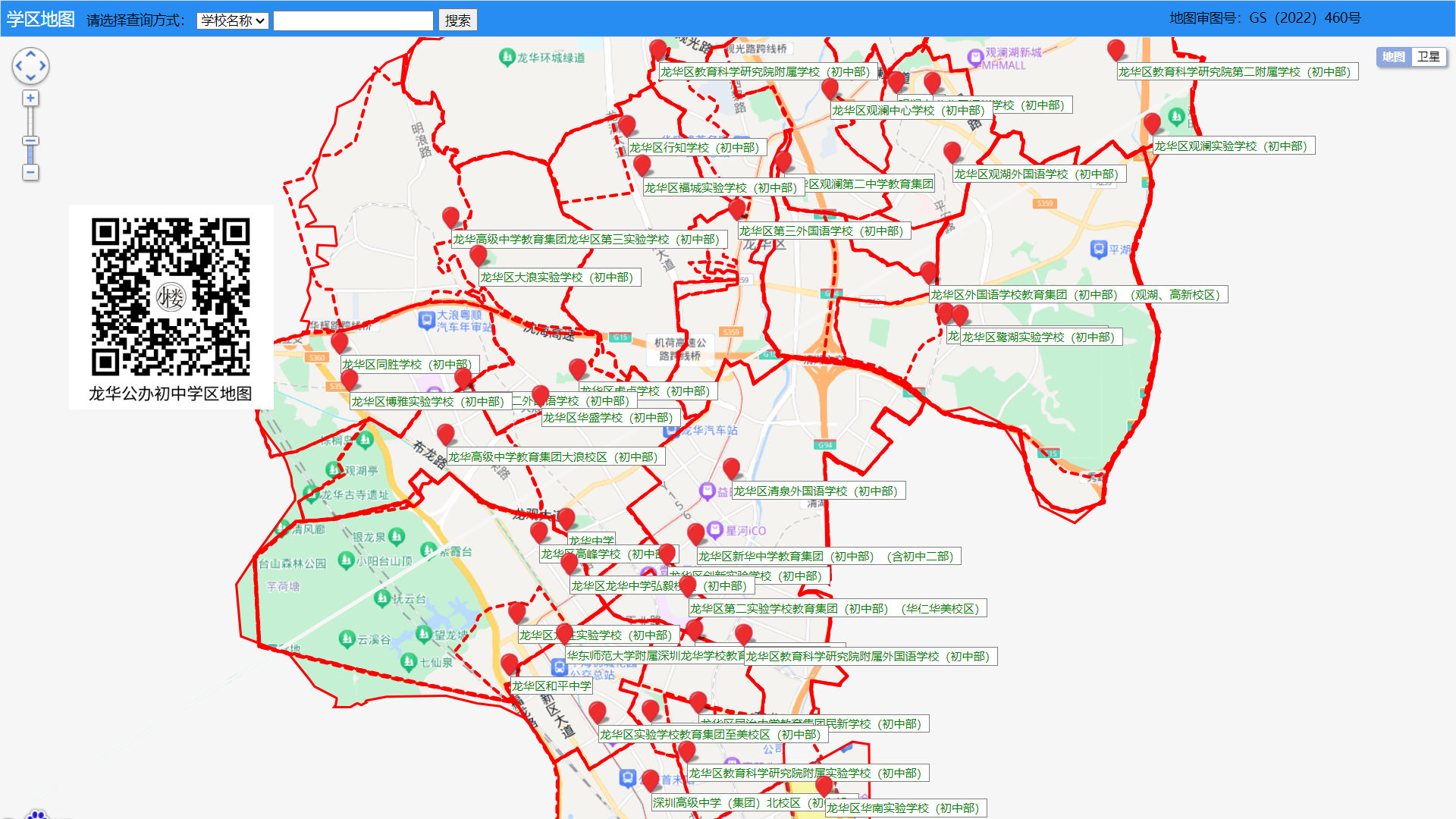This screenshot has width=1456, height=819.
Task: Switch to 地图 map view
Action: point(1393,57)
